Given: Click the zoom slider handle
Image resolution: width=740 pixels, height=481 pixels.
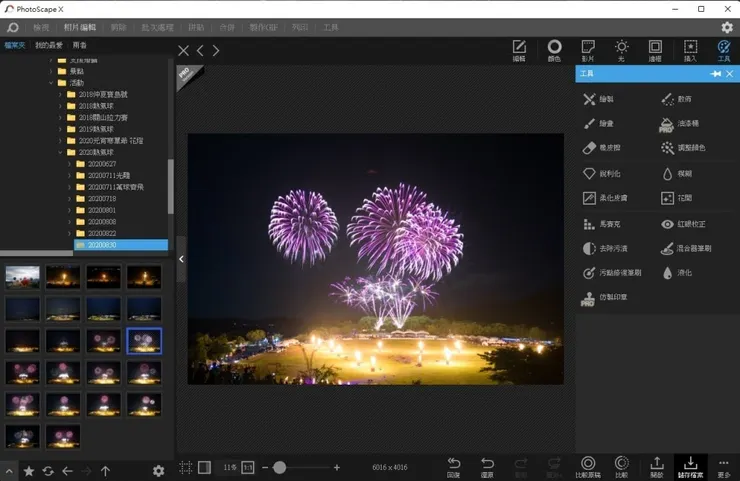Looking at the screenshot, I should point(279,467).
